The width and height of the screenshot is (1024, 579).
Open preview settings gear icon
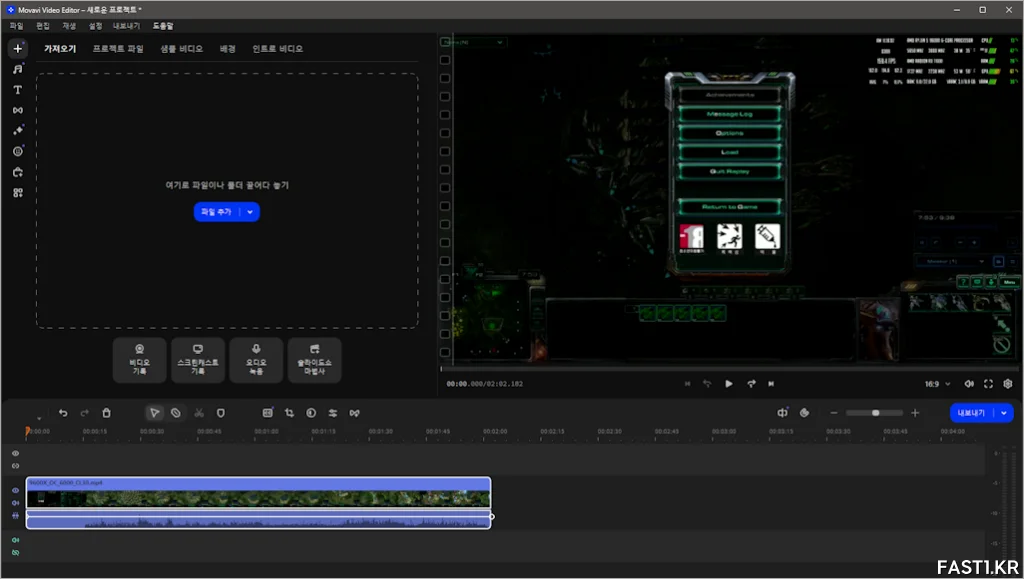point(1008,384)
